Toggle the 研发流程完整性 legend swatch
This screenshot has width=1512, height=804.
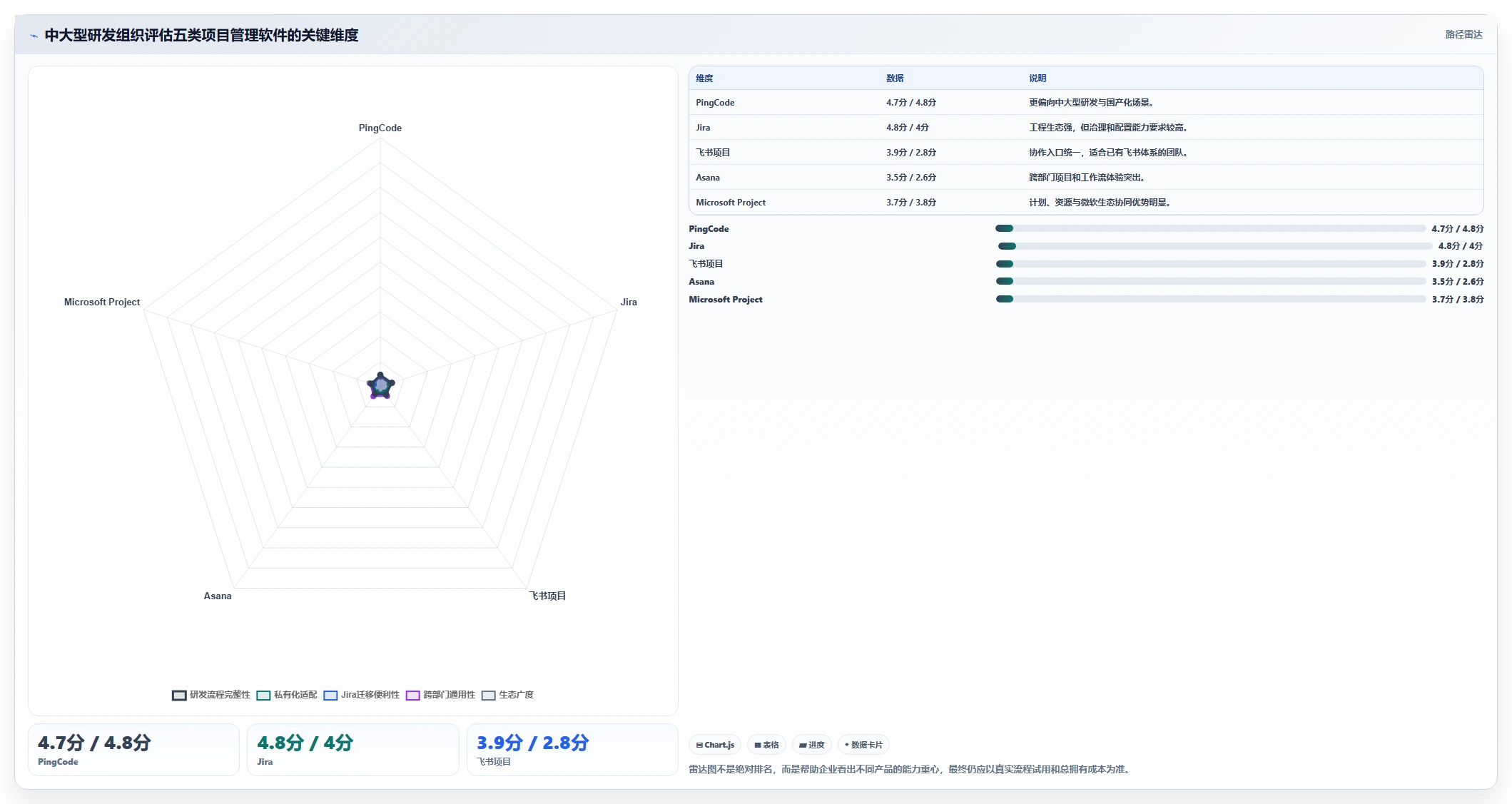click(179, 695)
